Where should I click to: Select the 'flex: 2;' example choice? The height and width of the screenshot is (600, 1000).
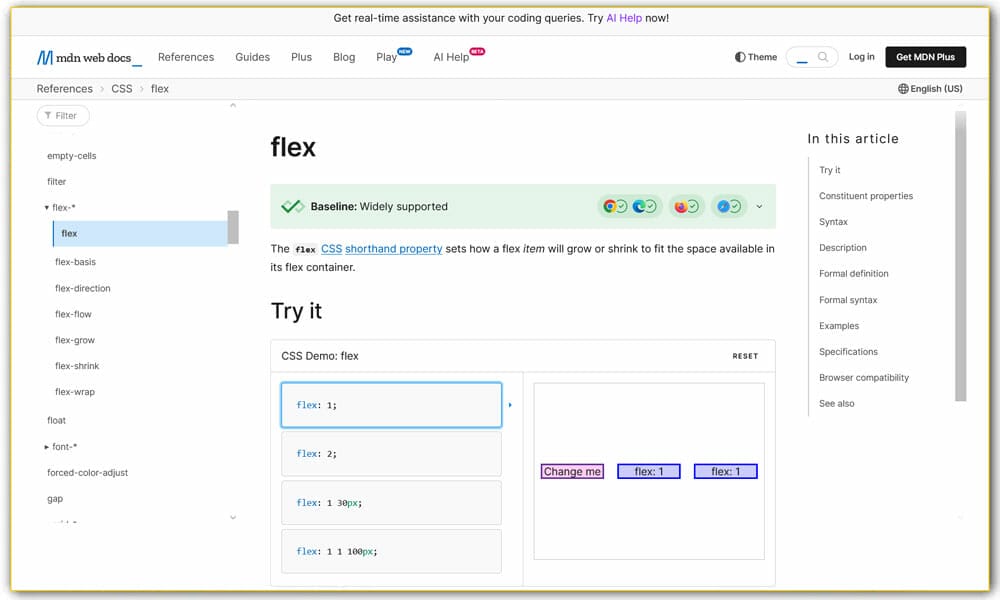pos(391,454)
